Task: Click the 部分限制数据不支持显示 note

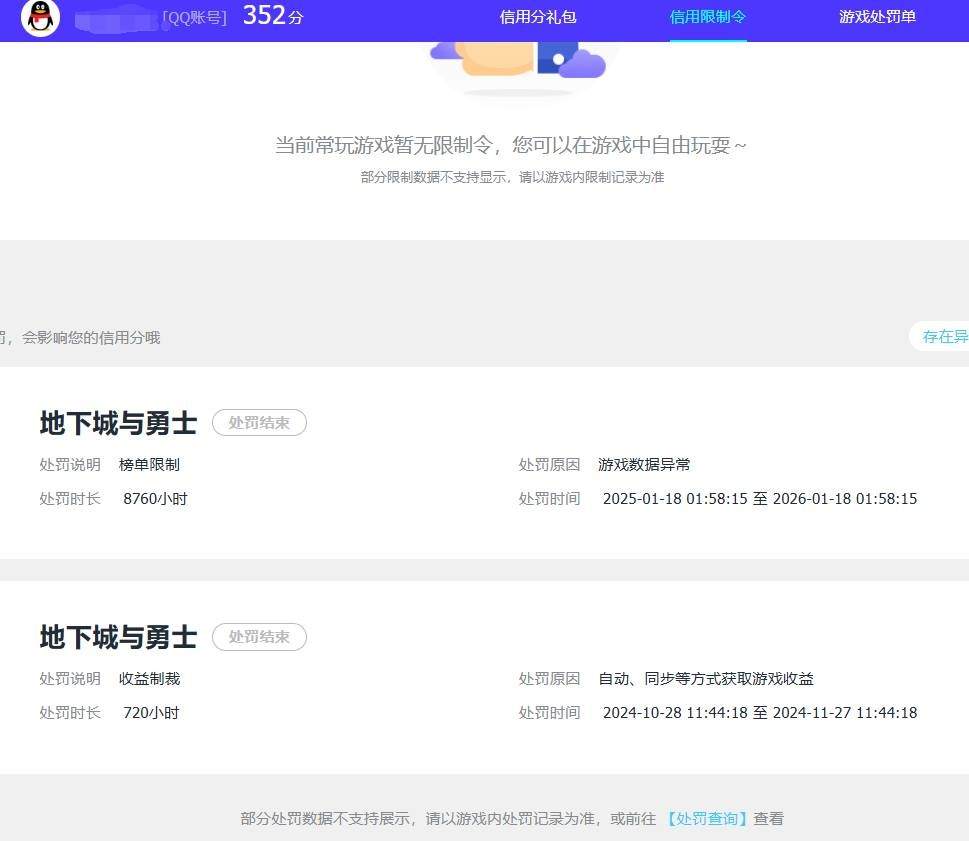Action: 512,177
